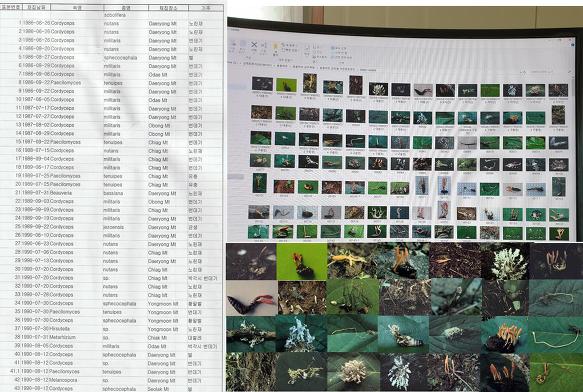Click the blue Help icon at ribbon's far right
Screen dimensions: 583x392
pos(573,45)
